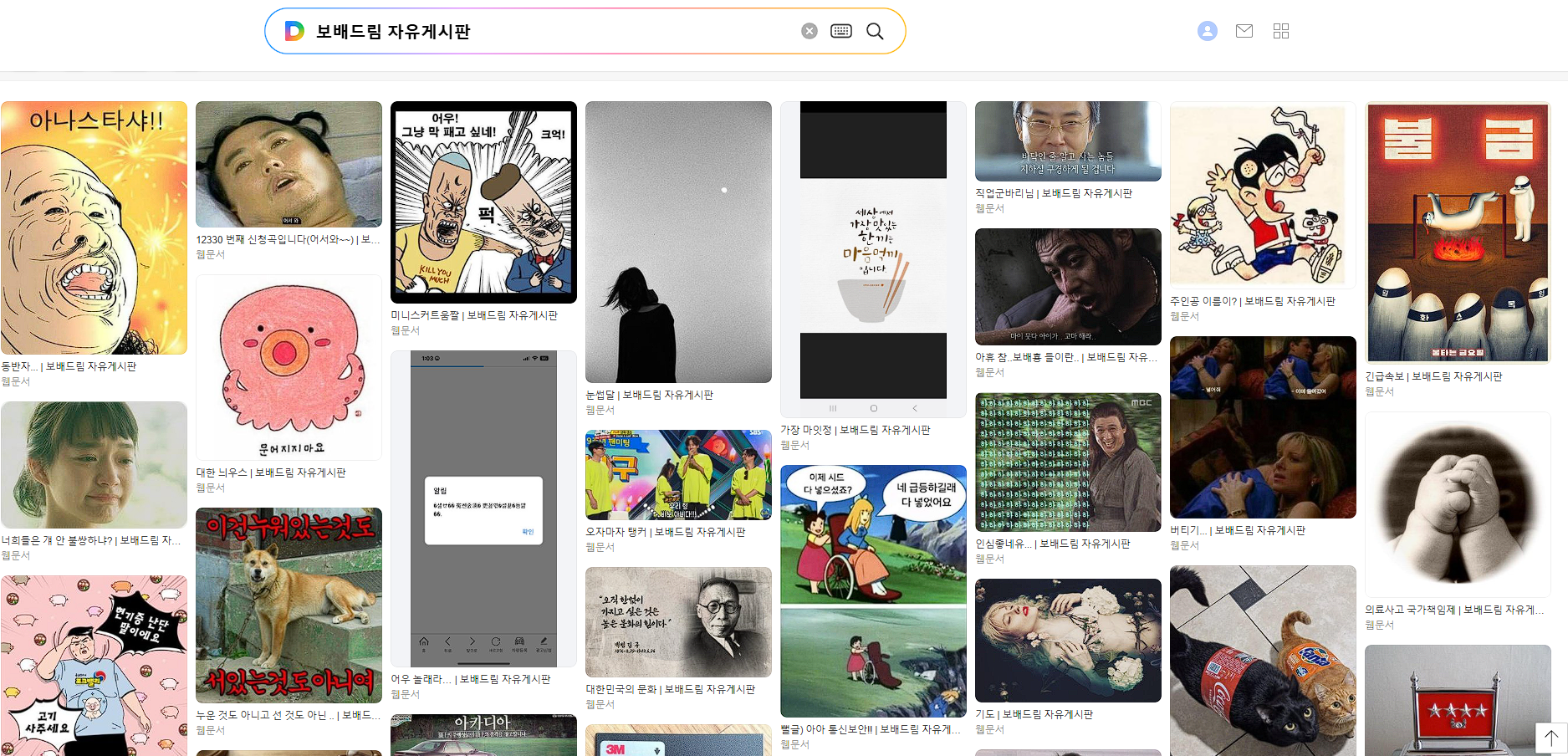Open the pink pig cartoon thumbnail
1568x756 pixels.
pos(94,666)
